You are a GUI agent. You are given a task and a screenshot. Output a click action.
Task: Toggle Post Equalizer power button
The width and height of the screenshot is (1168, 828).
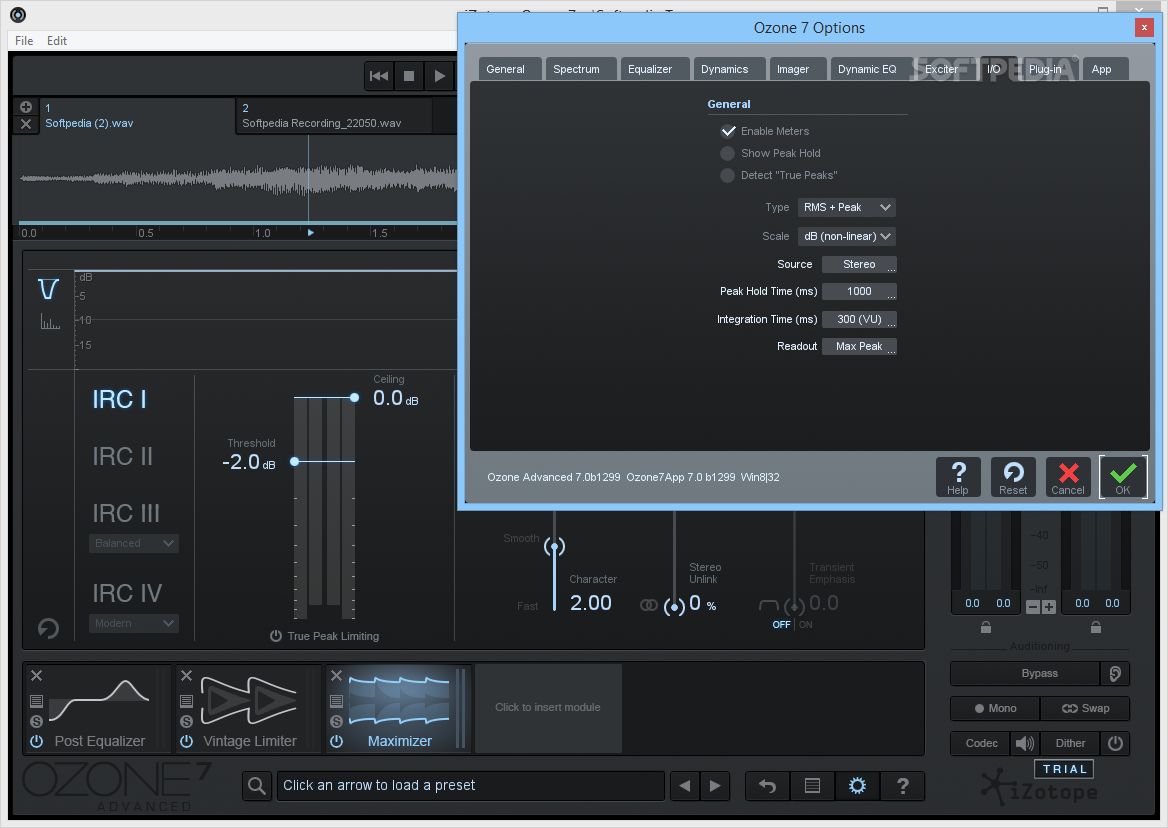pyautogui.click(x=36, y=741)
